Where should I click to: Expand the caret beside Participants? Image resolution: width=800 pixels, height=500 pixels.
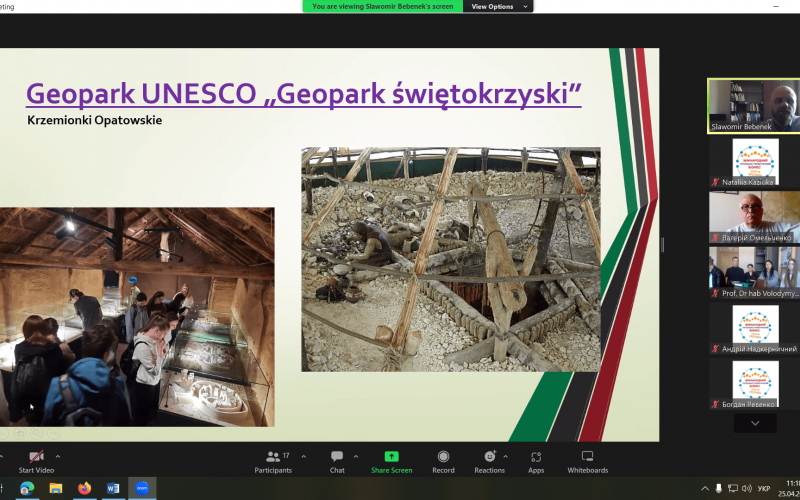tap(304, 457)
